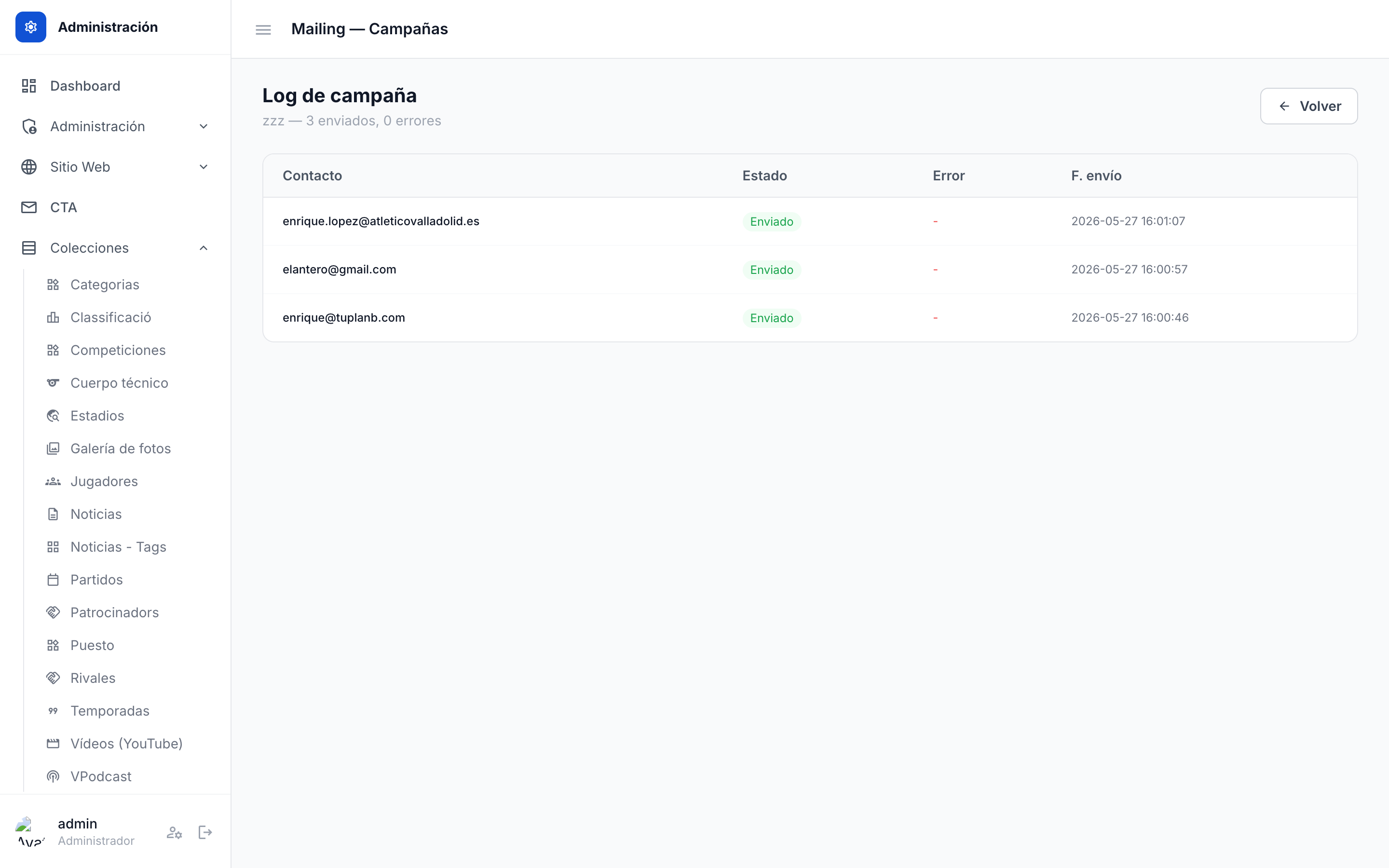Click the Volver back button
The image size is (1389, 868).
(1308, 106)
